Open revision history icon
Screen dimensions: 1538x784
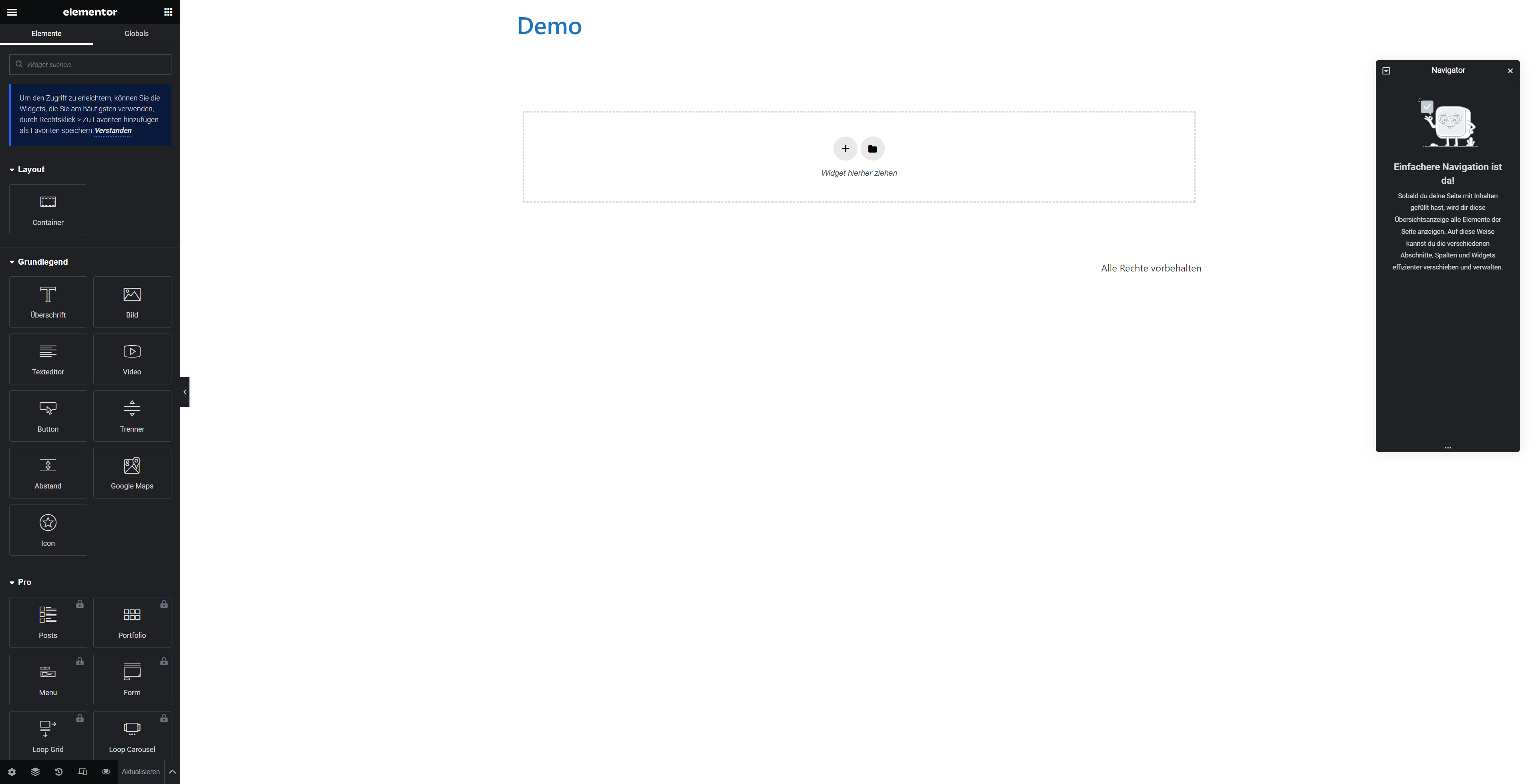pos(58,772)
